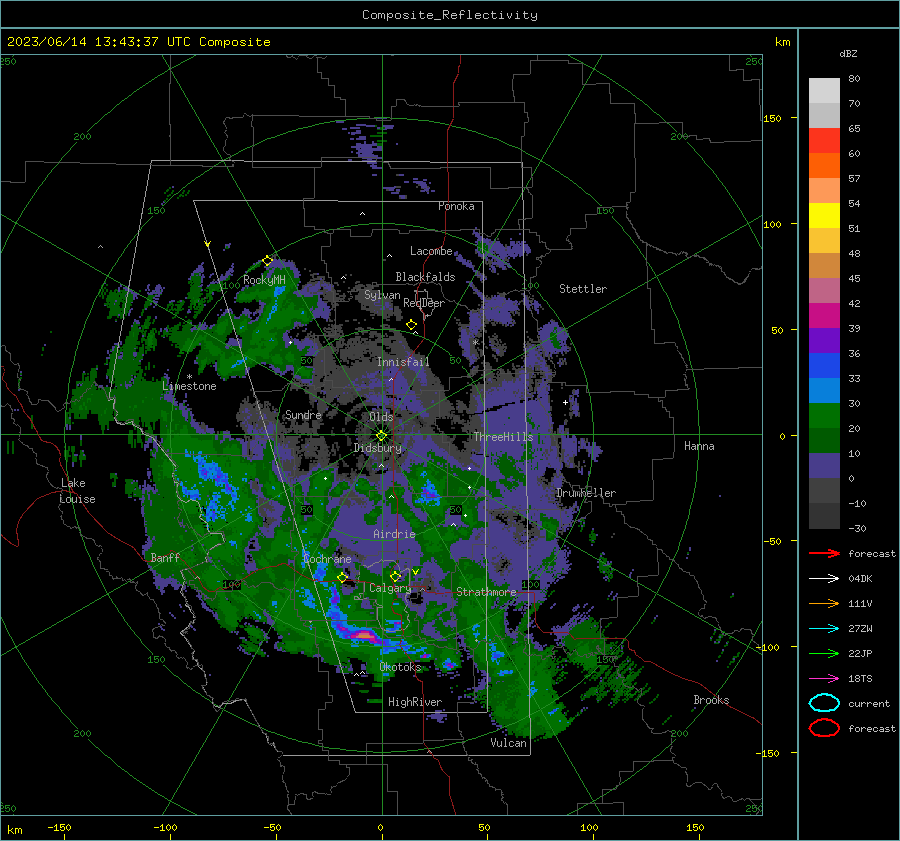Click the 04DK legend label
Viewport: 900px width, 841px height.
point(860,578)
